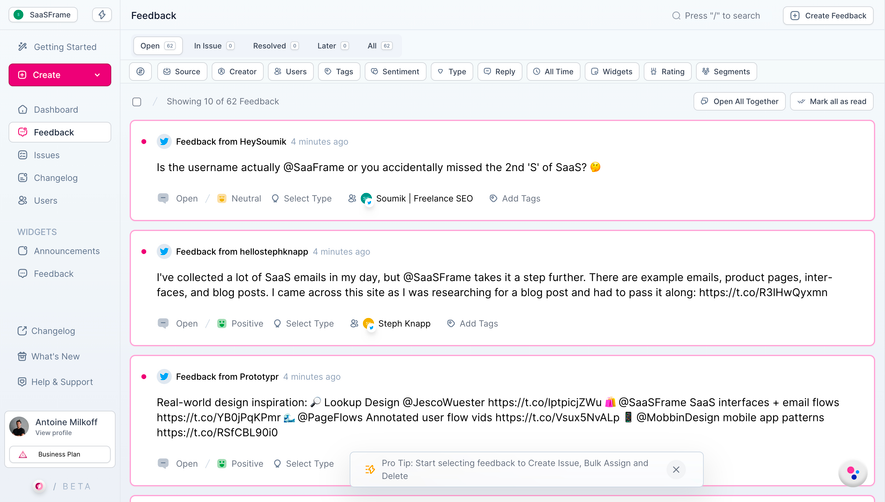Switch to the In Issue tab
This screenshot has height=502, width=885.
click(x=214, y=46)
